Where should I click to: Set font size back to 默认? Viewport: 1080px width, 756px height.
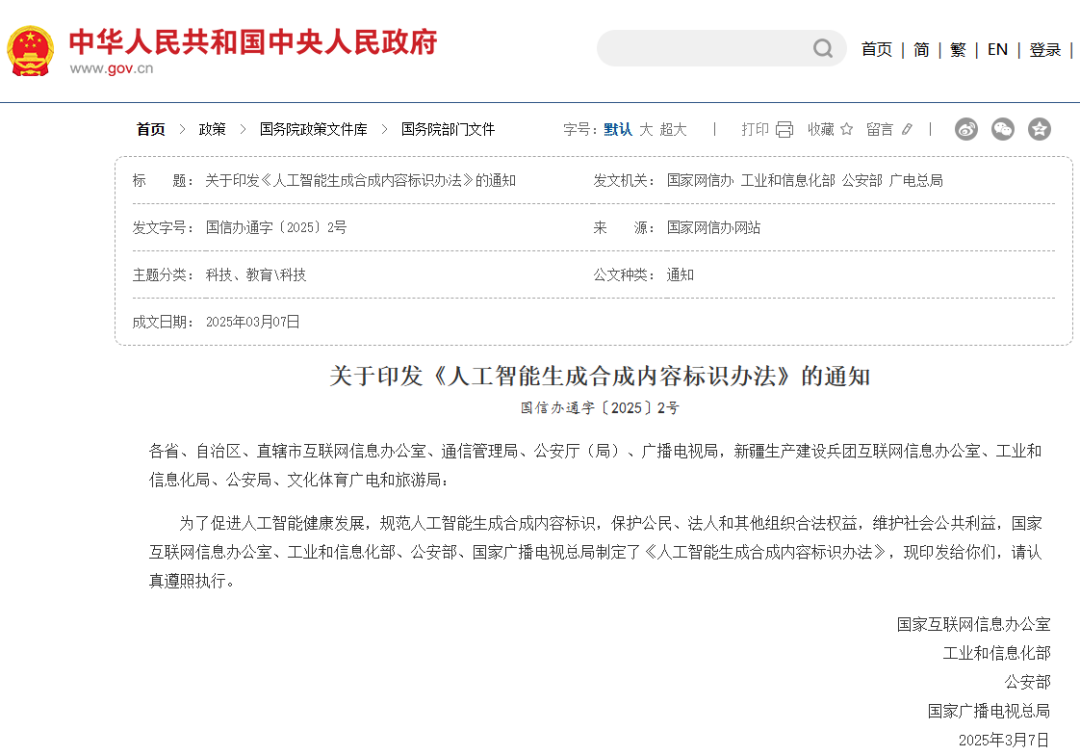(620, 129)
